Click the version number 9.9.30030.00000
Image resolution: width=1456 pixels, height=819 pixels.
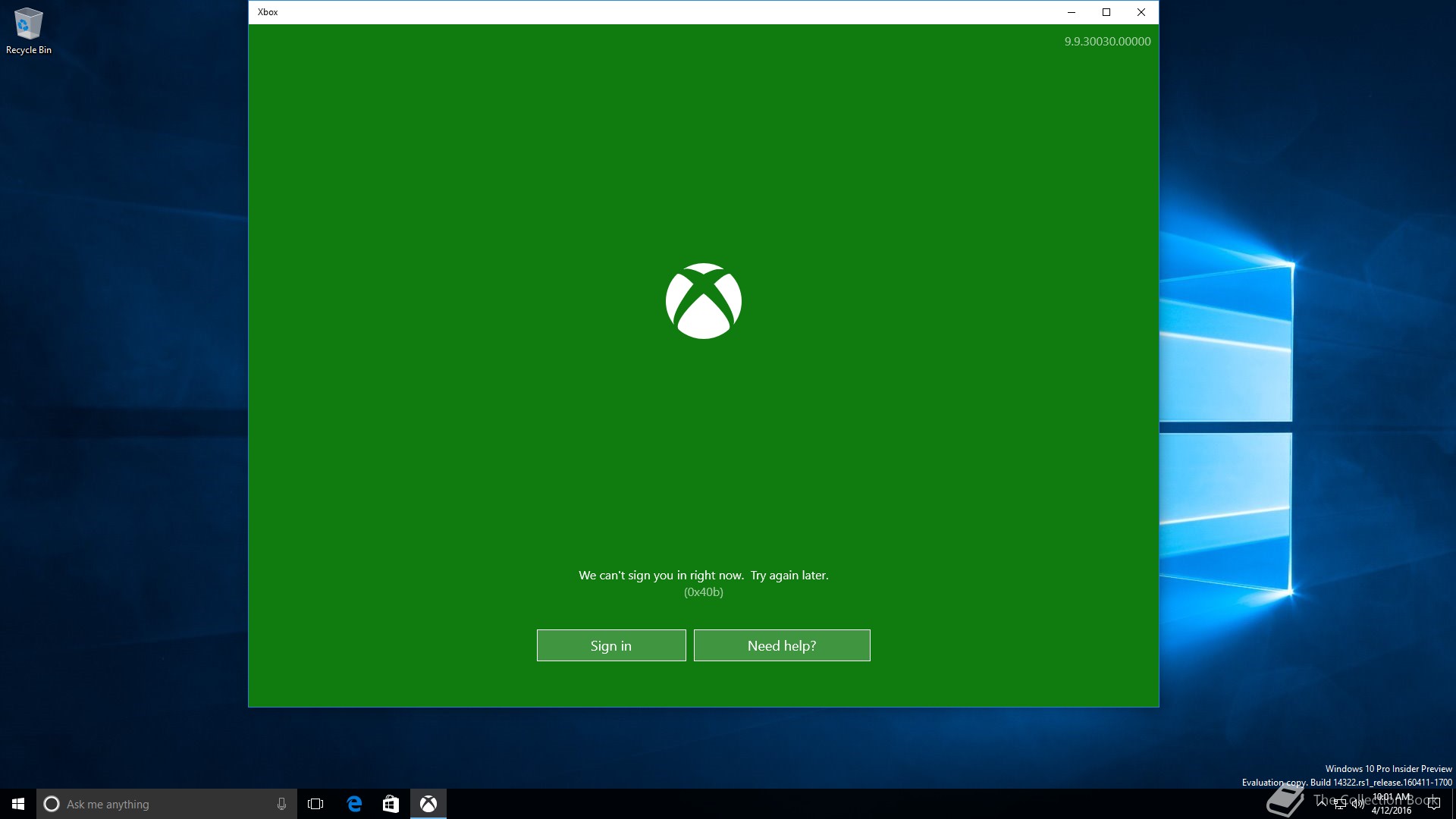(1107, 42)
